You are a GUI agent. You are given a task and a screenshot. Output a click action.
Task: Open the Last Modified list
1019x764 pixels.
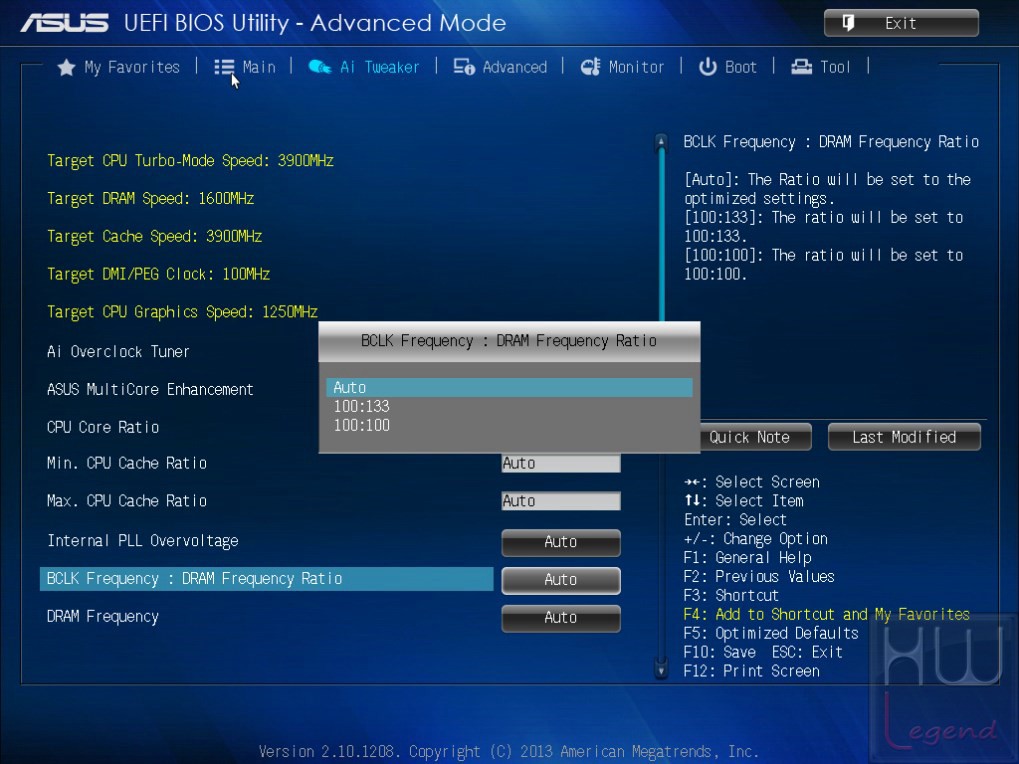coord(904,437)
